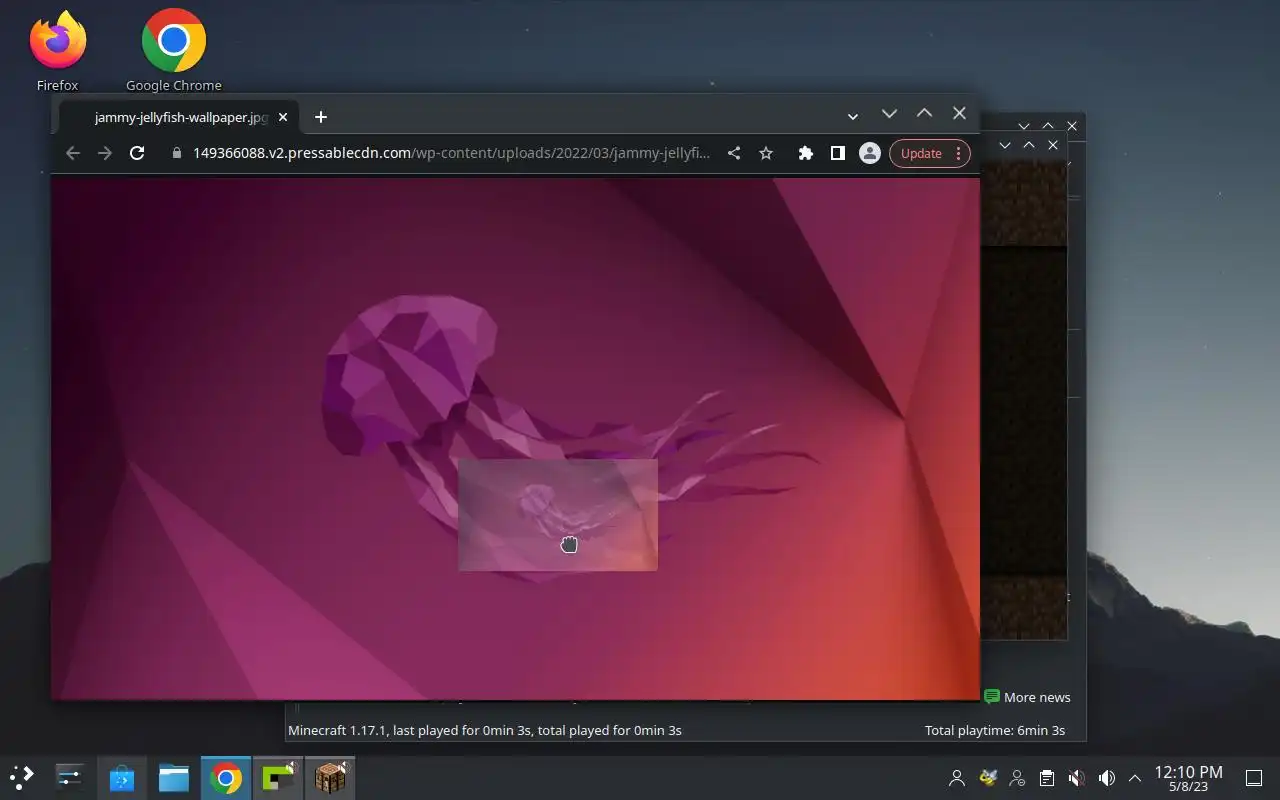Switch to Minecraft crafting table taskbar icon
1280x800 pixels.
(x=330, y=777)
